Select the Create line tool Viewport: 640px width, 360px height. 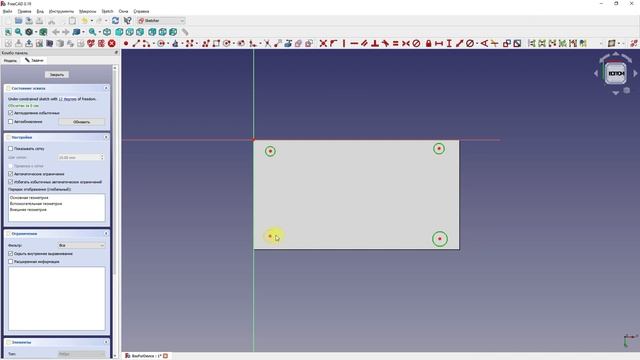pos(136,43)
